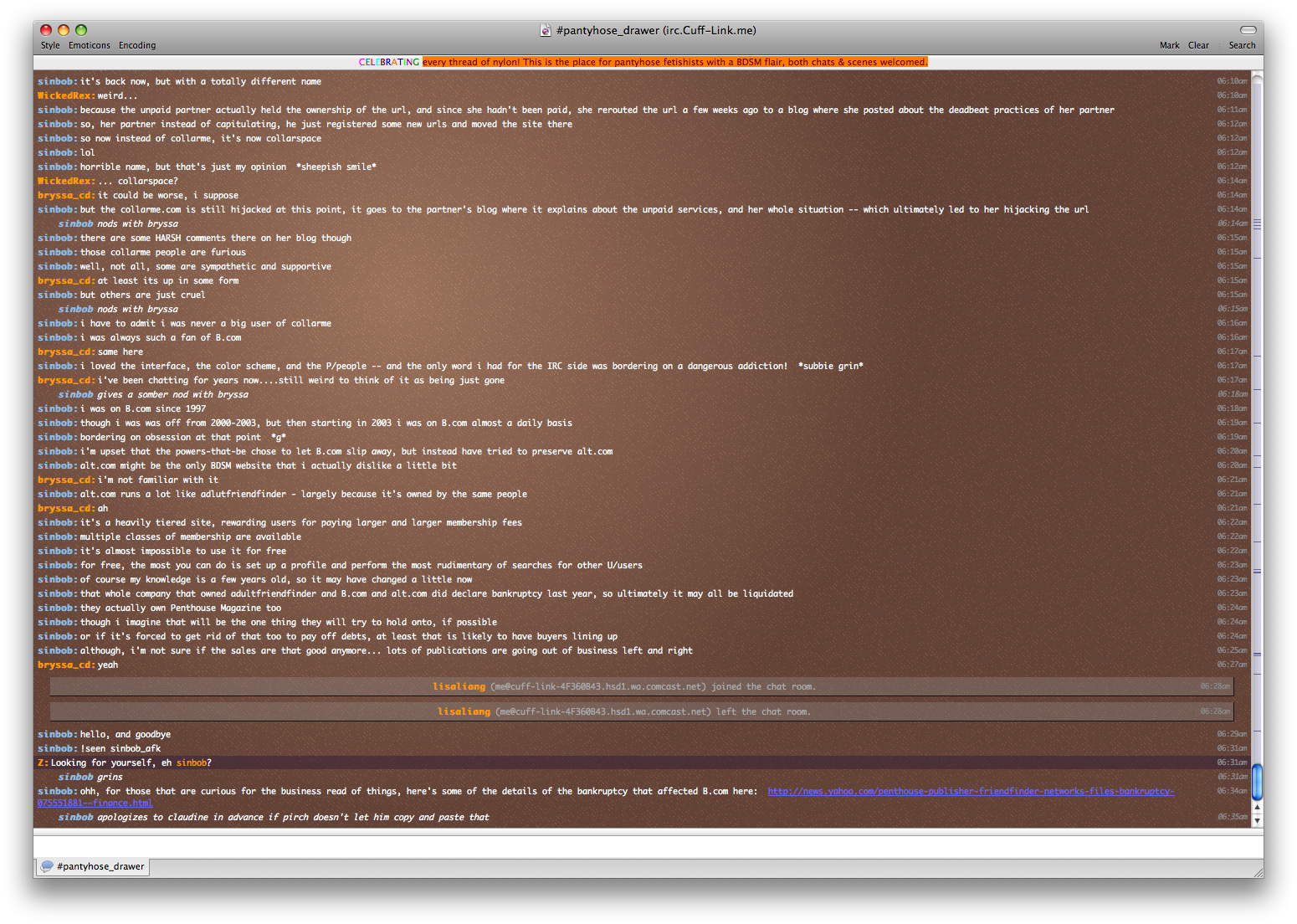Click nickname Z in the highlighted message

(41, 762)
